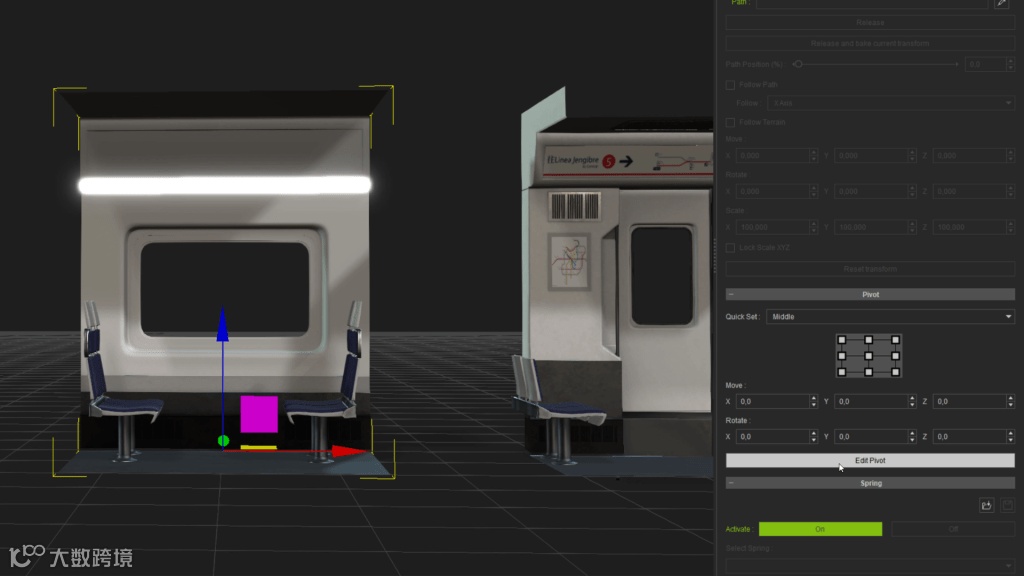Click the pivot Move Z field
The image size is (1024, 576).
969,402
